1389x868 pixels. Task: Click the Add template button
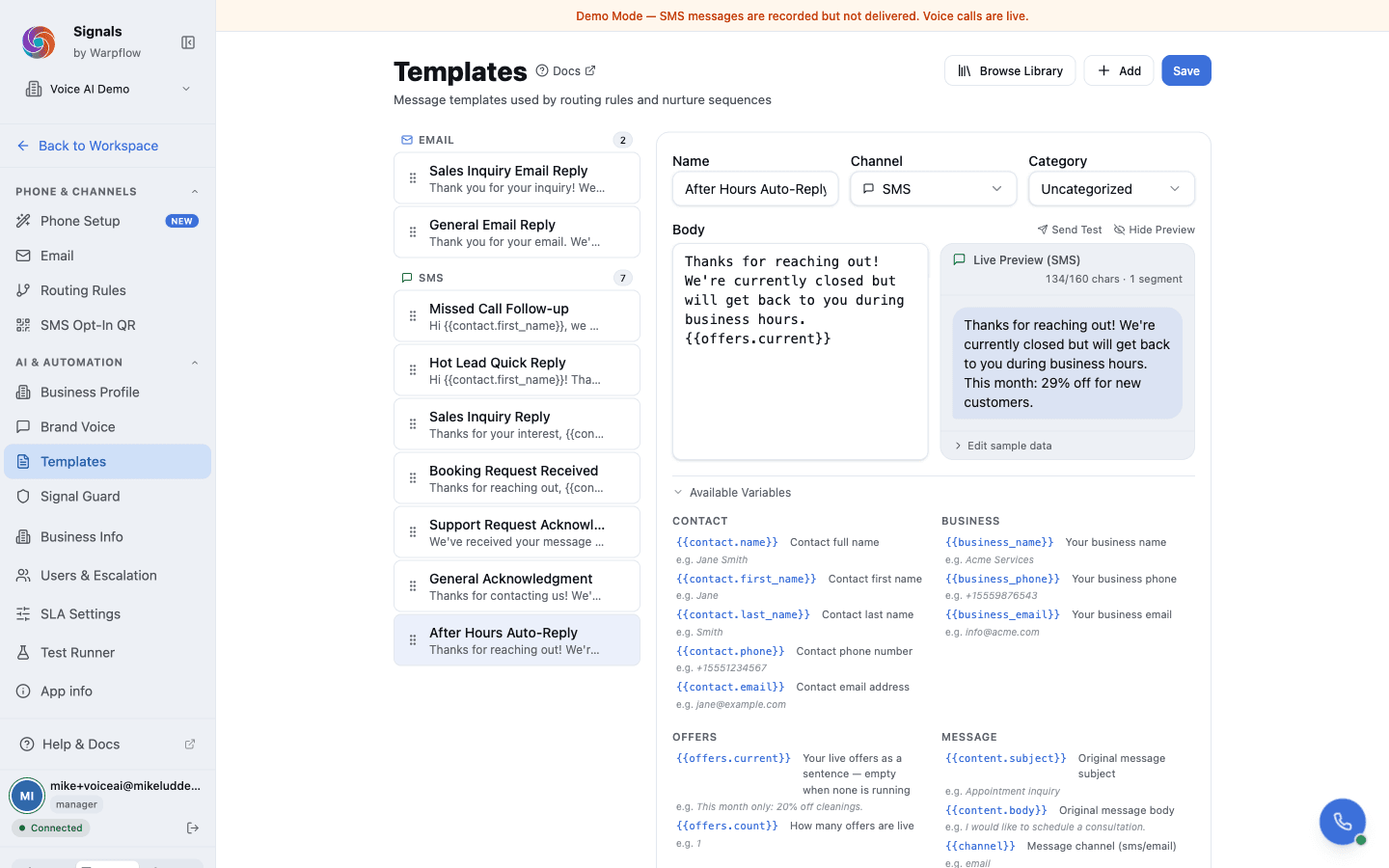pos(1119,70)
